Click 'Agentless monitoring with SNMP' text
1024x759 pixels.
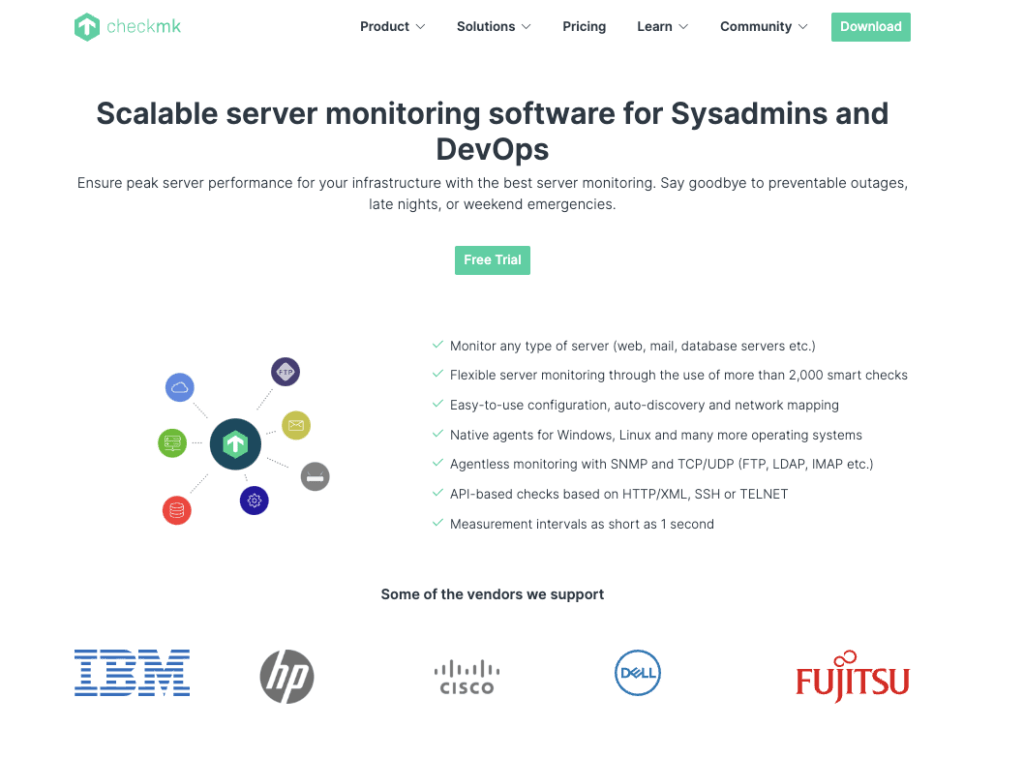662,464
